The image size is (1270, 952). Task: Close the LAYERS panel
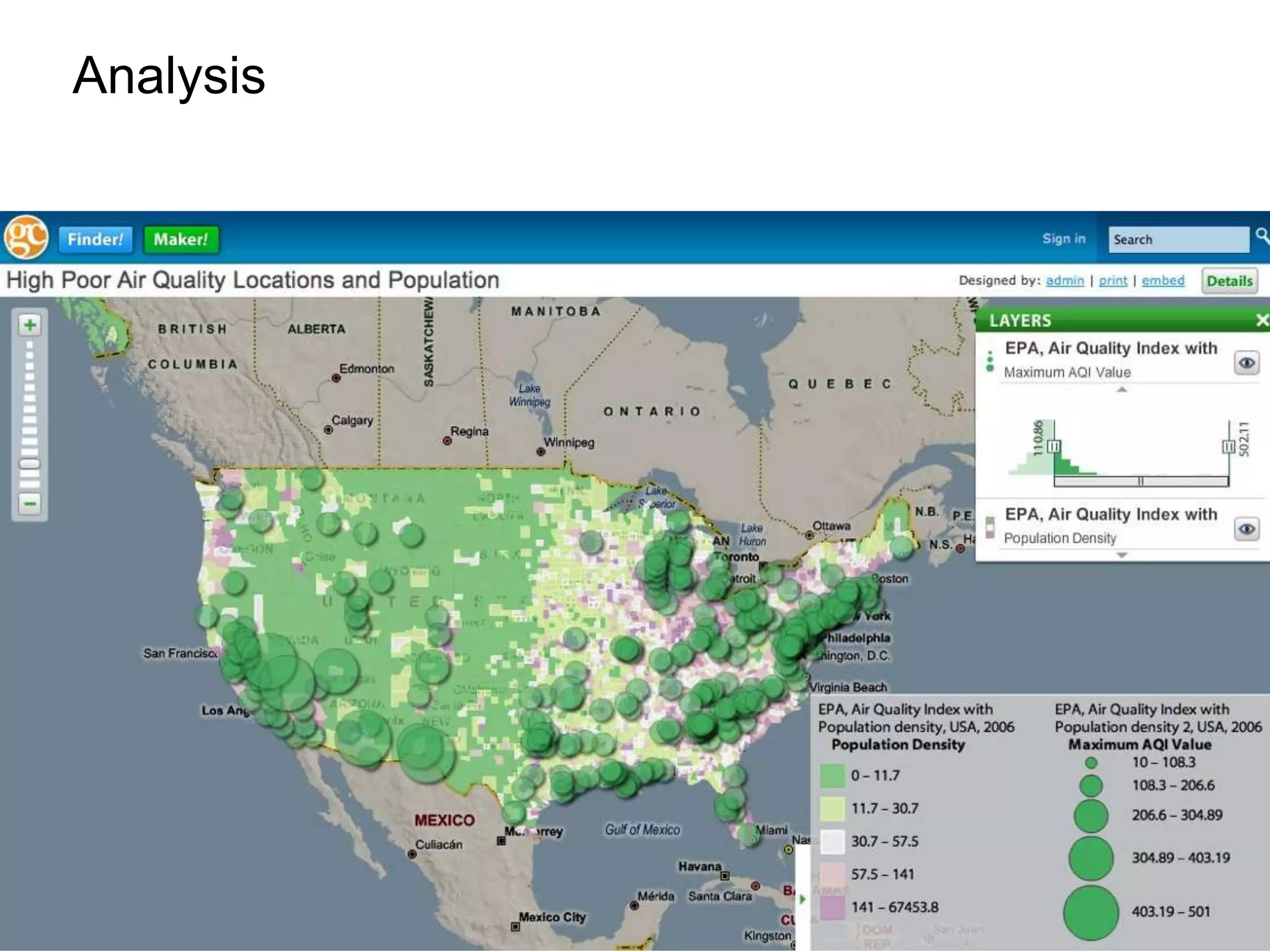coord(1262,320)
